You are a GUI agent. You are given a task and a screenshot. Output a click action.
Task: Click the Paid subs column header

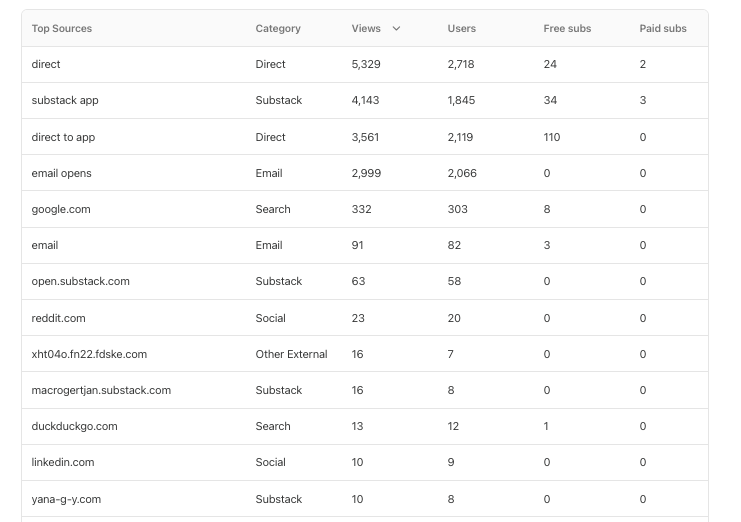click(x=663, y=28)
